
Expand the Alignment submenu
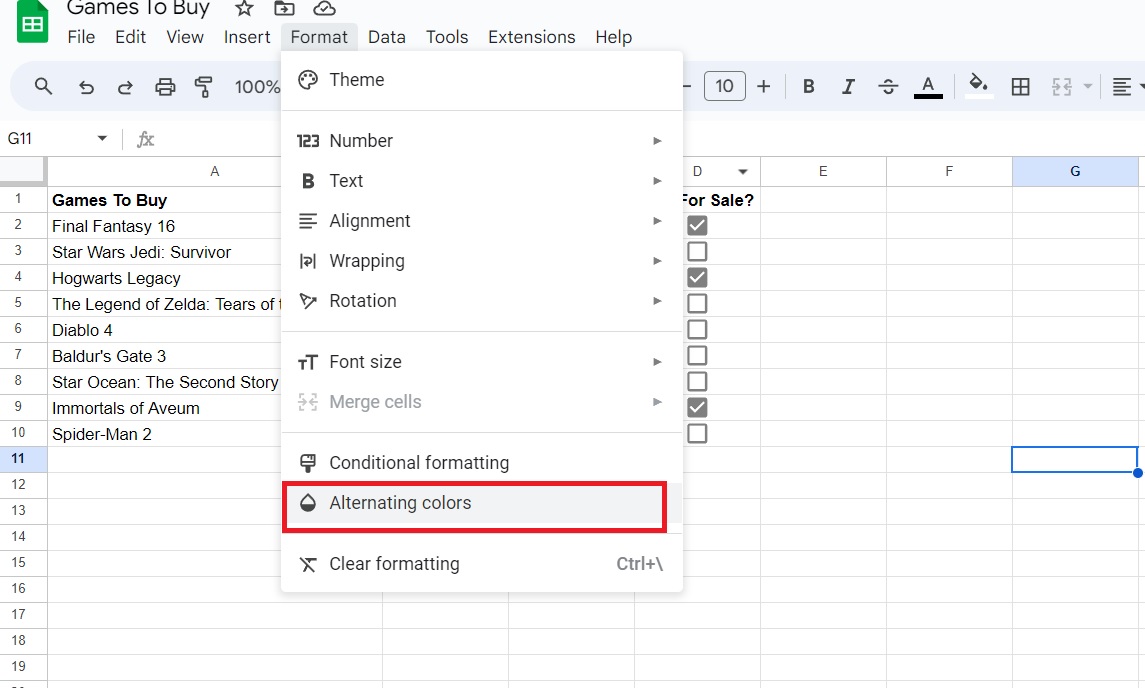pyautogui.click(x=482, y=221)
